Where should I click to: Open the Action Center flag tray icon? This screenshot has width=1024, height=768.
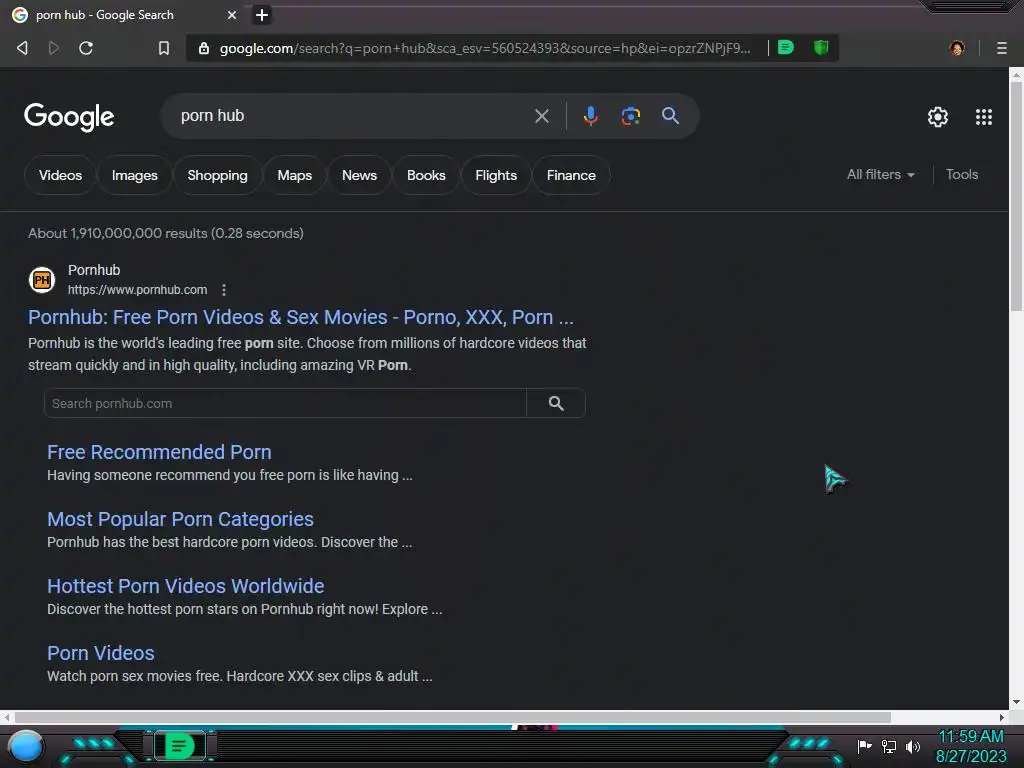click(x=865, y=746)
